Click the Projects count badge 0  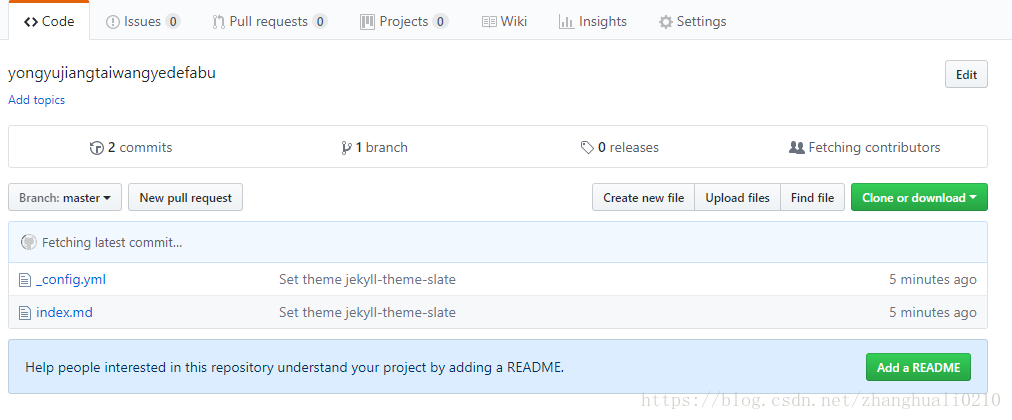pos(440,21)
